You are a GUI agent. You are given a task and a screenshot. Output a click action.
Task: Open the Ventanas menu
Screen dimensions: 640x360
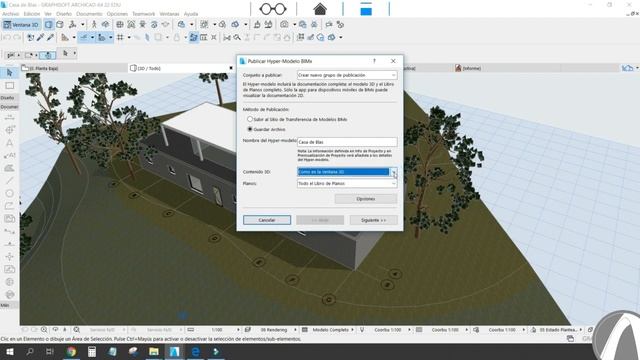[x=169, y=14]
